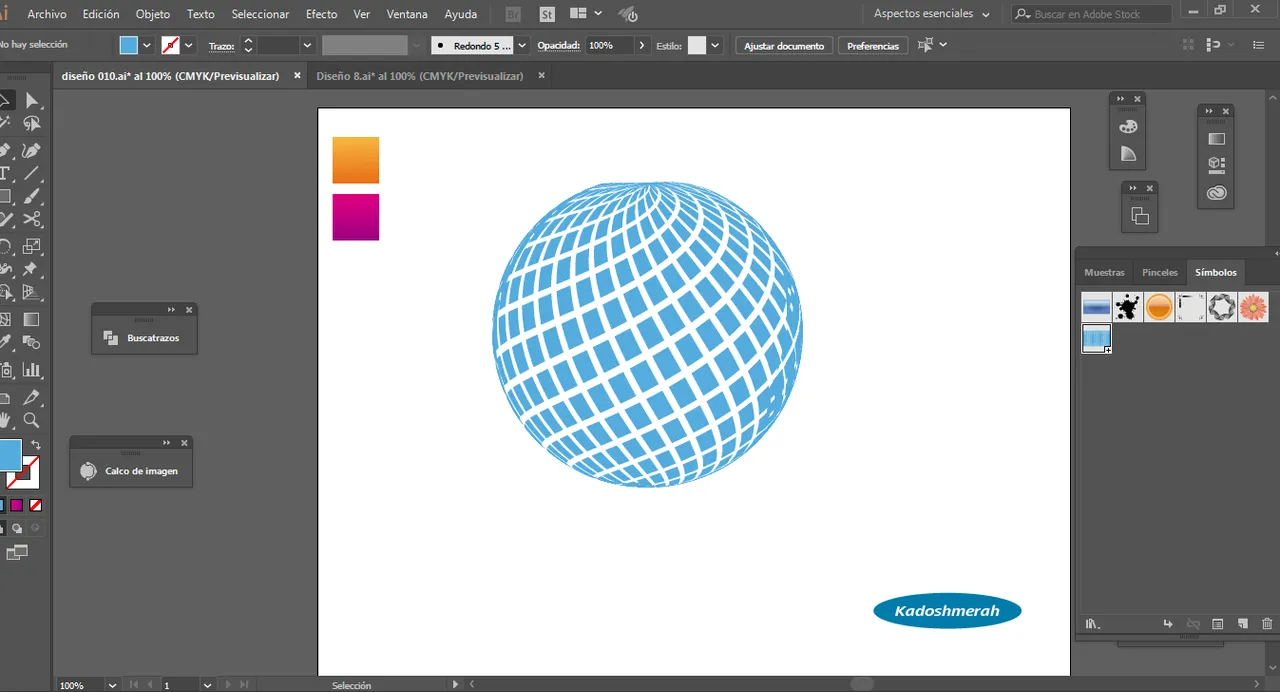
Task: Open the Buscatrazos panel icon
Action: click(x=112, y=339)
